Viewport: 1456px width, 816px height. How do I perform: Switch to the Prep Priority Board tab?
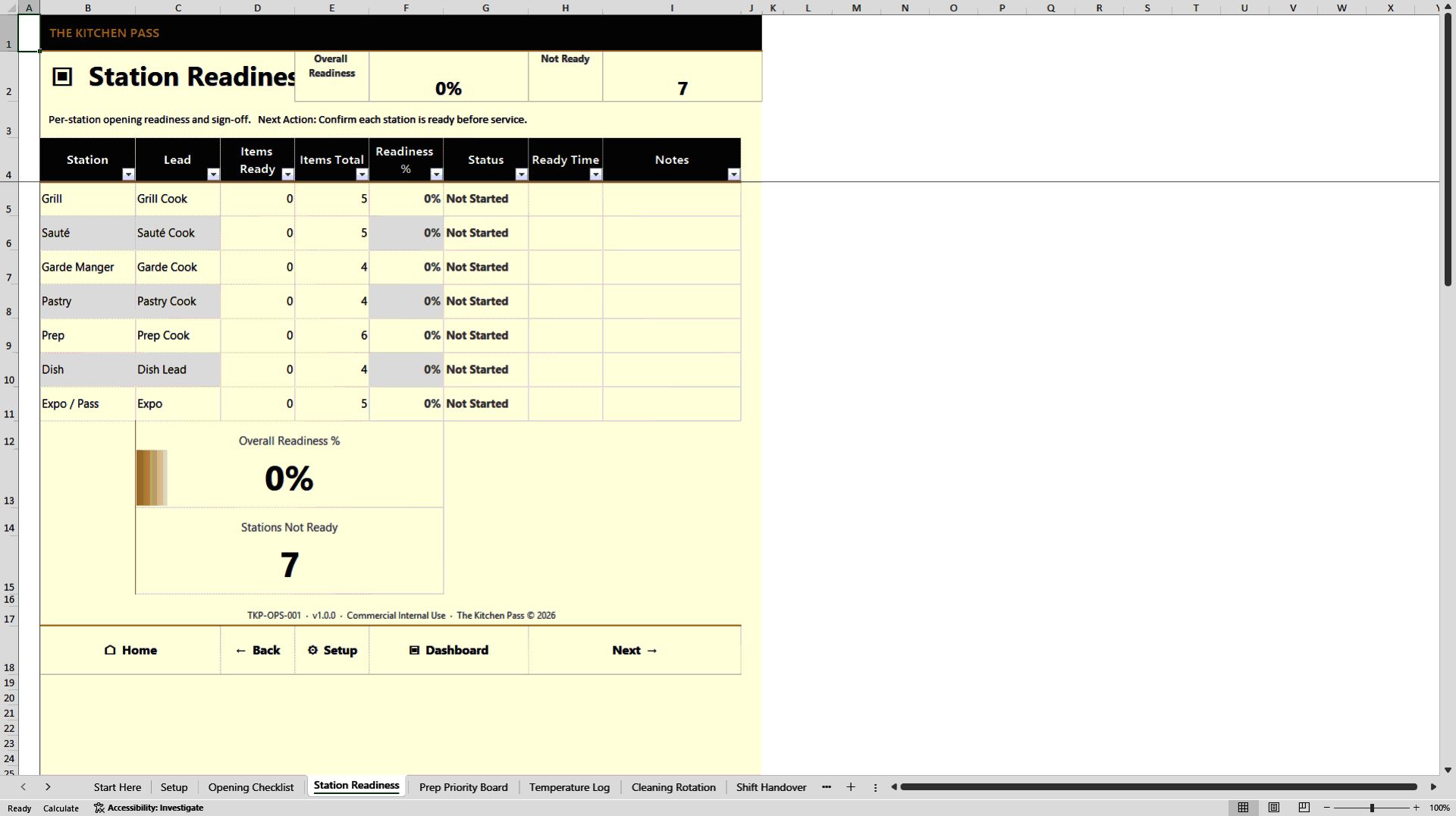click(463, 787)
